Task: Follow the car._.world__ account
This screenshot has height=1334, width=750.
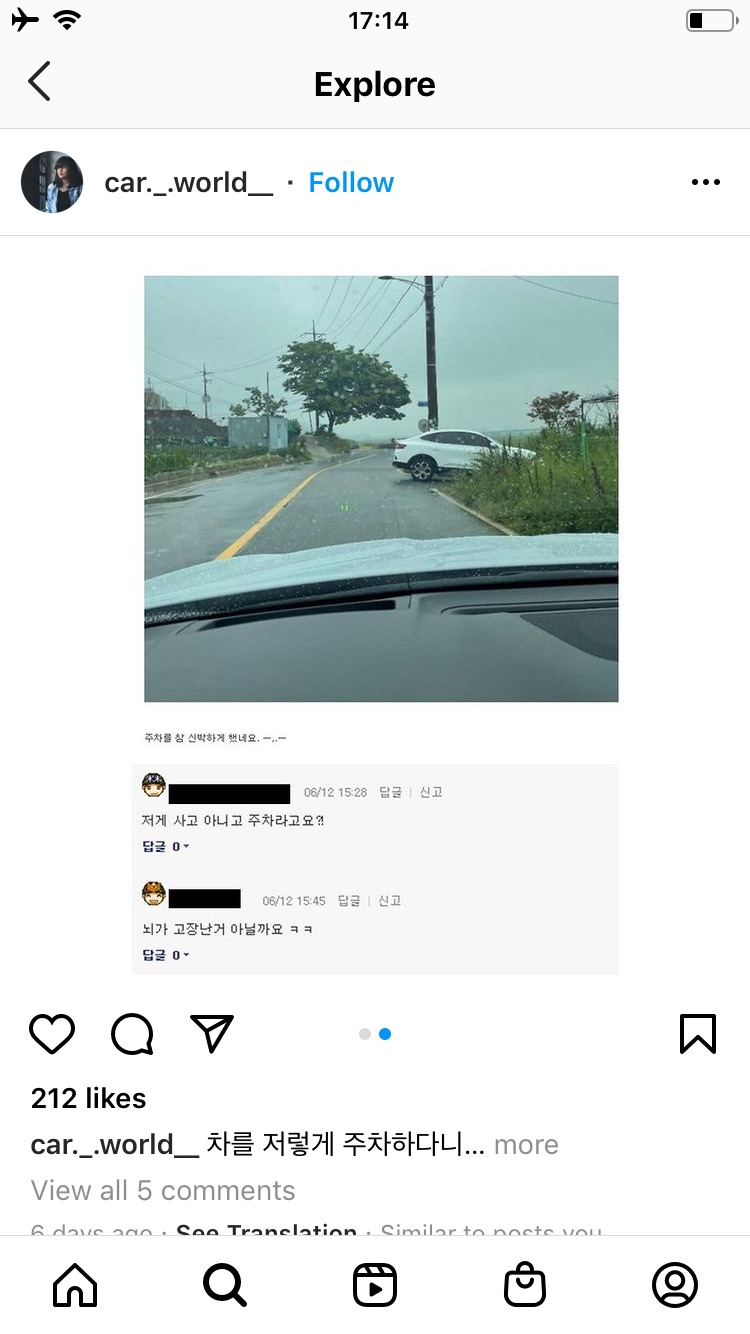Action: (x=351, y=182)
